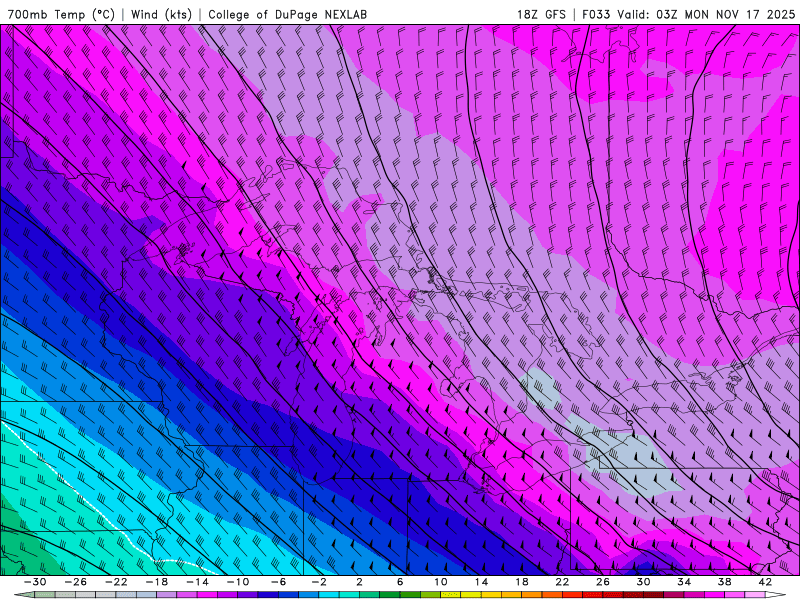Click the Valid: 03Z MON NOV 17 2025 text
Screen dimensions: 800x600
tap(706, 15)
